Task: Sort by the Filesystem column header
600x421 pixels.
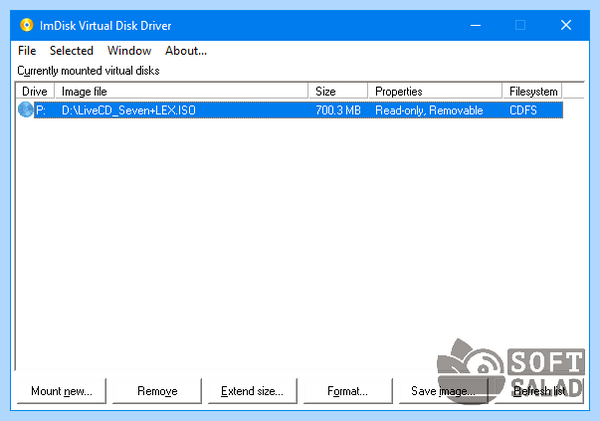Action: tap(532, 91)
